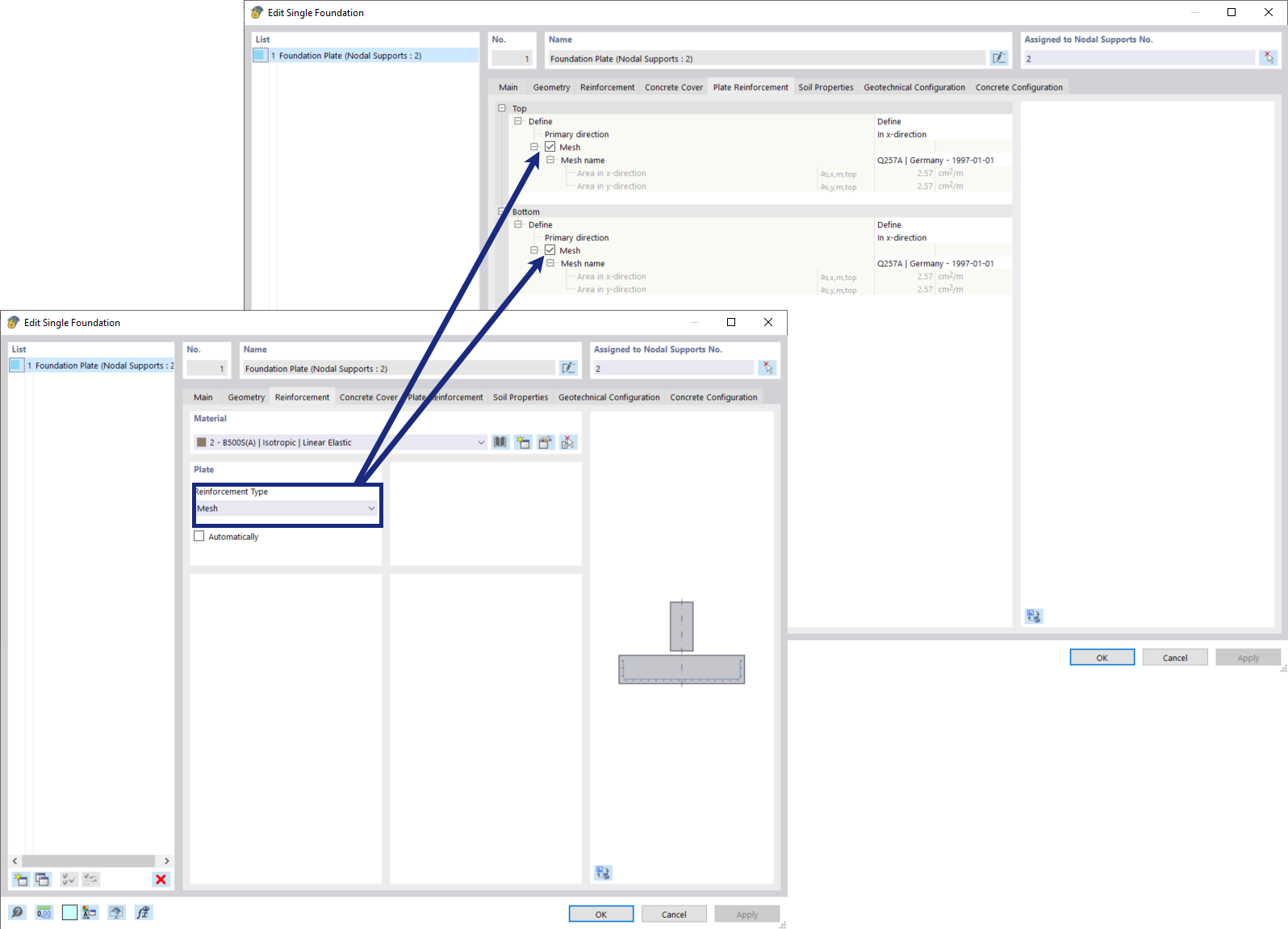
Task: Click the light cyan color box
Action: [69, 912]
